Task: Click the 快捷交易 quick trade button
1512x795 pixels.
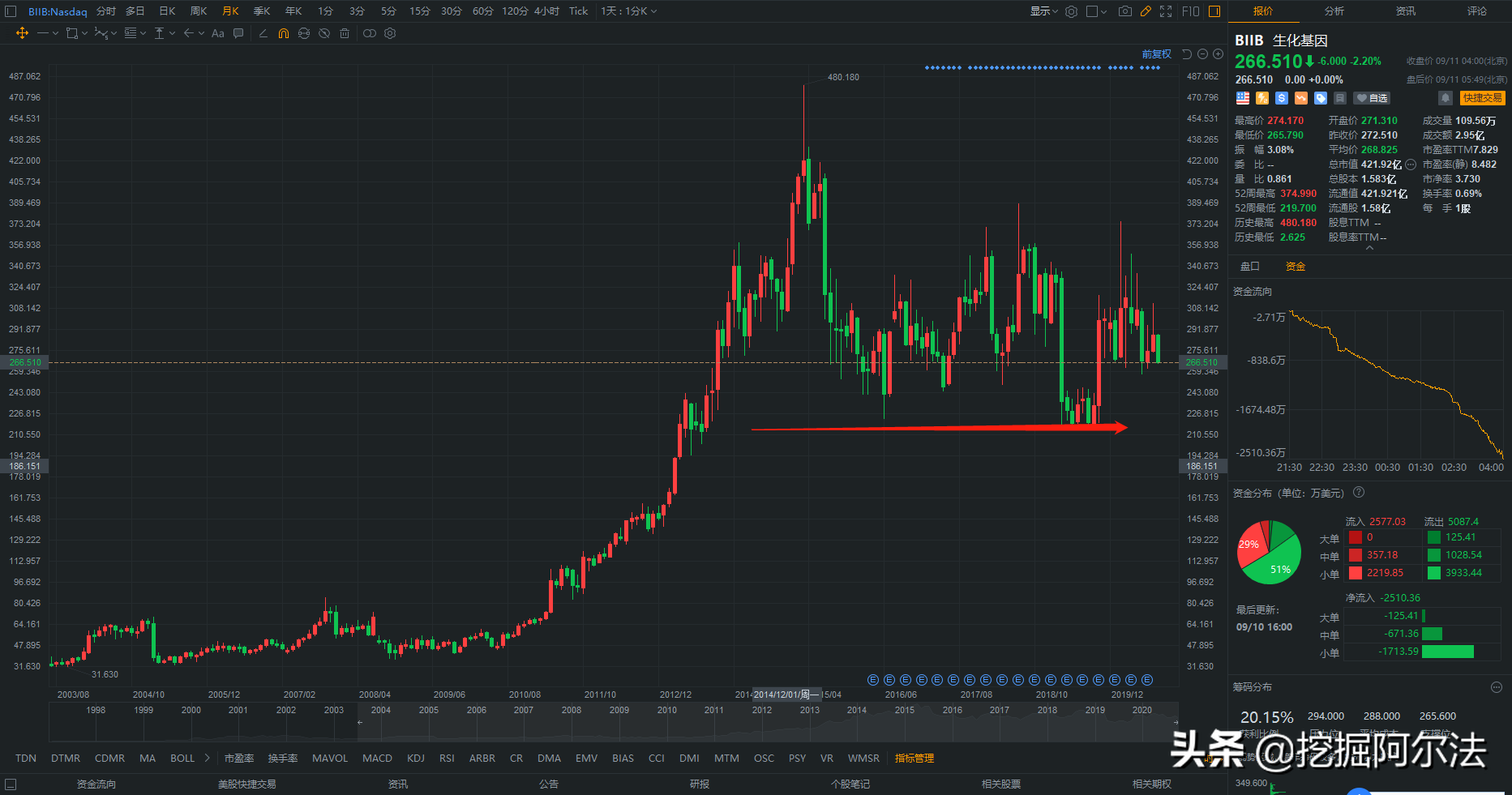Action: tap(1483, 98)
